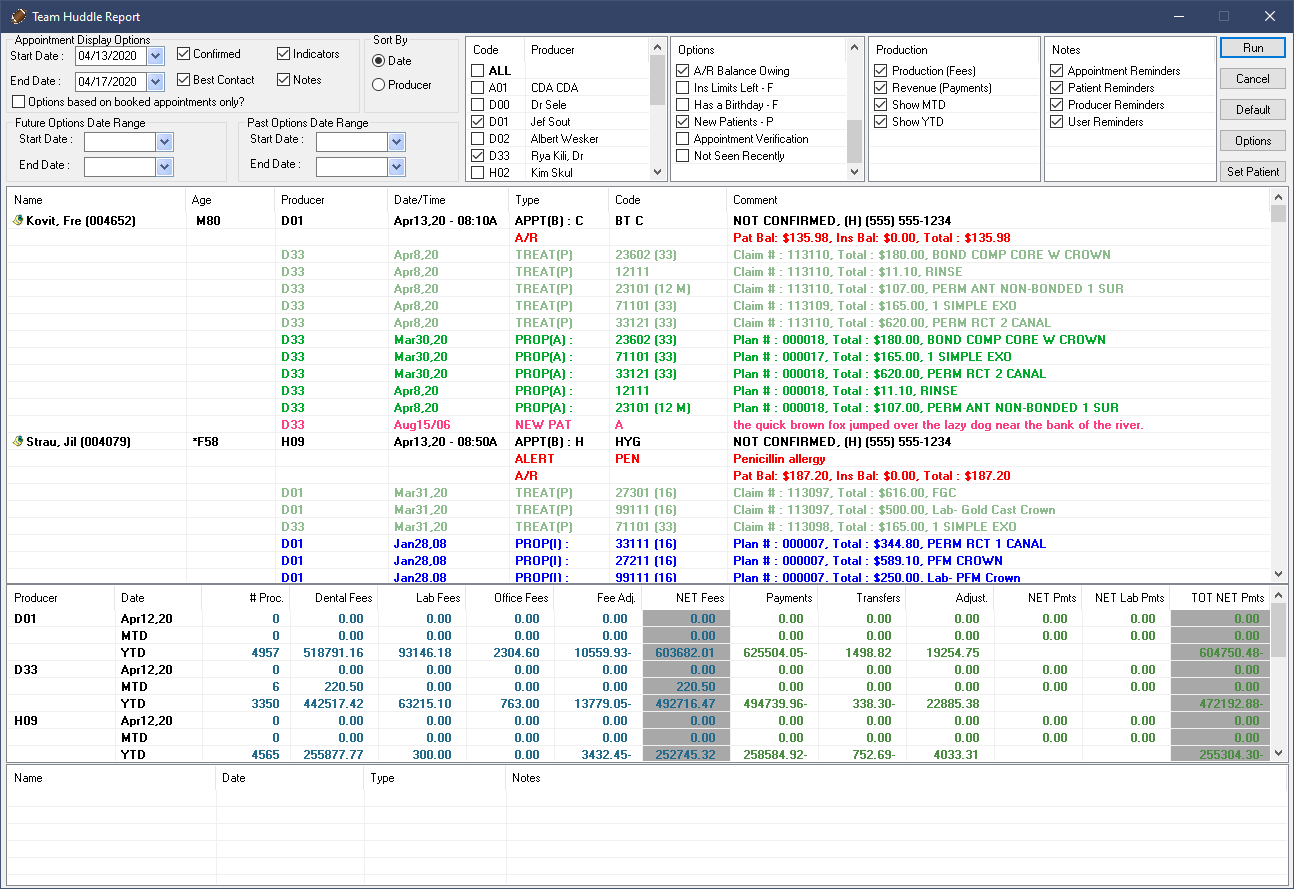Uncheck Producer Reminders checkbox
The width and height of the screenshot is (1294, 889).
coord(1057,105)
